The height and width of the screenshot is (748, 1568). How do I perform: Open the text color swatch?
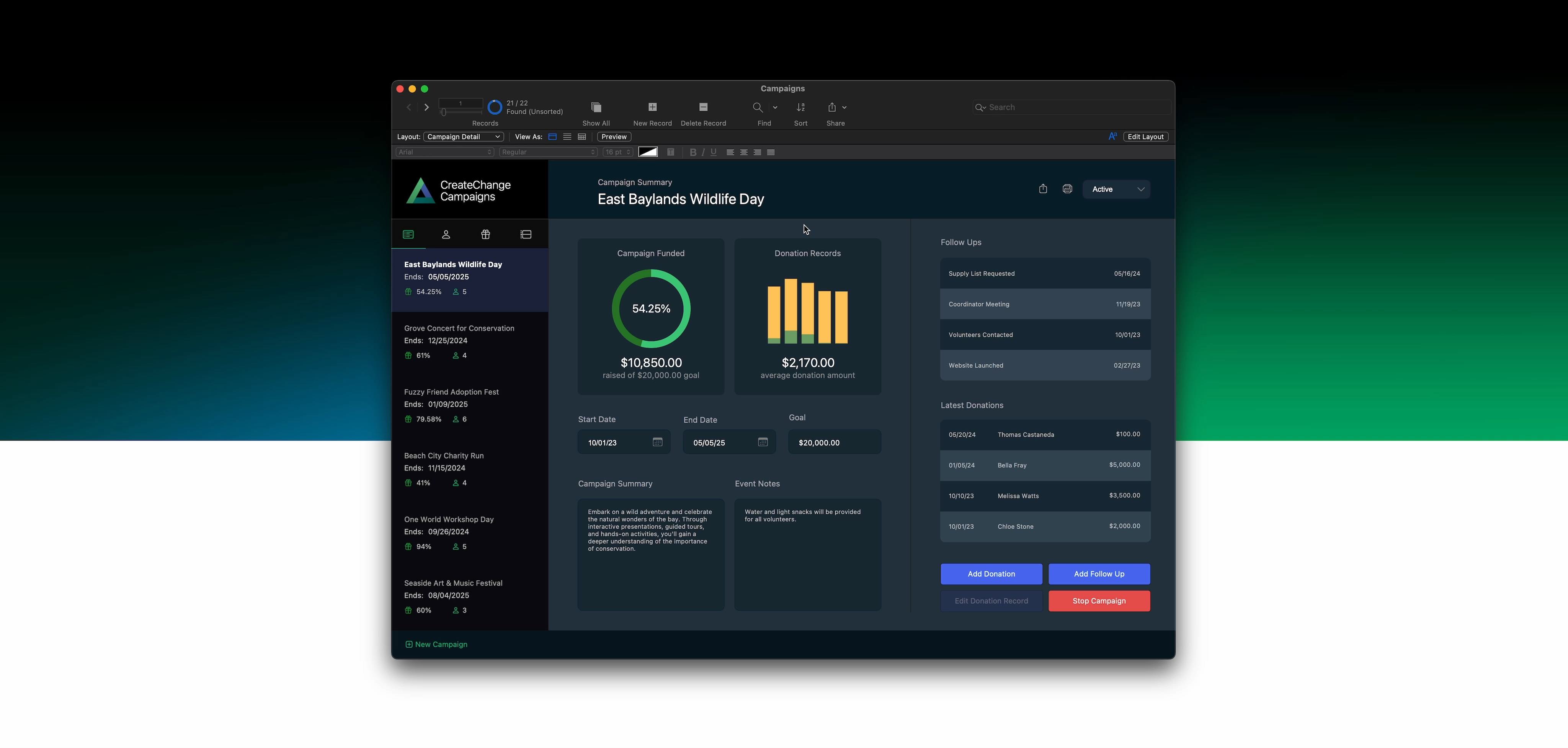[648, 152]
